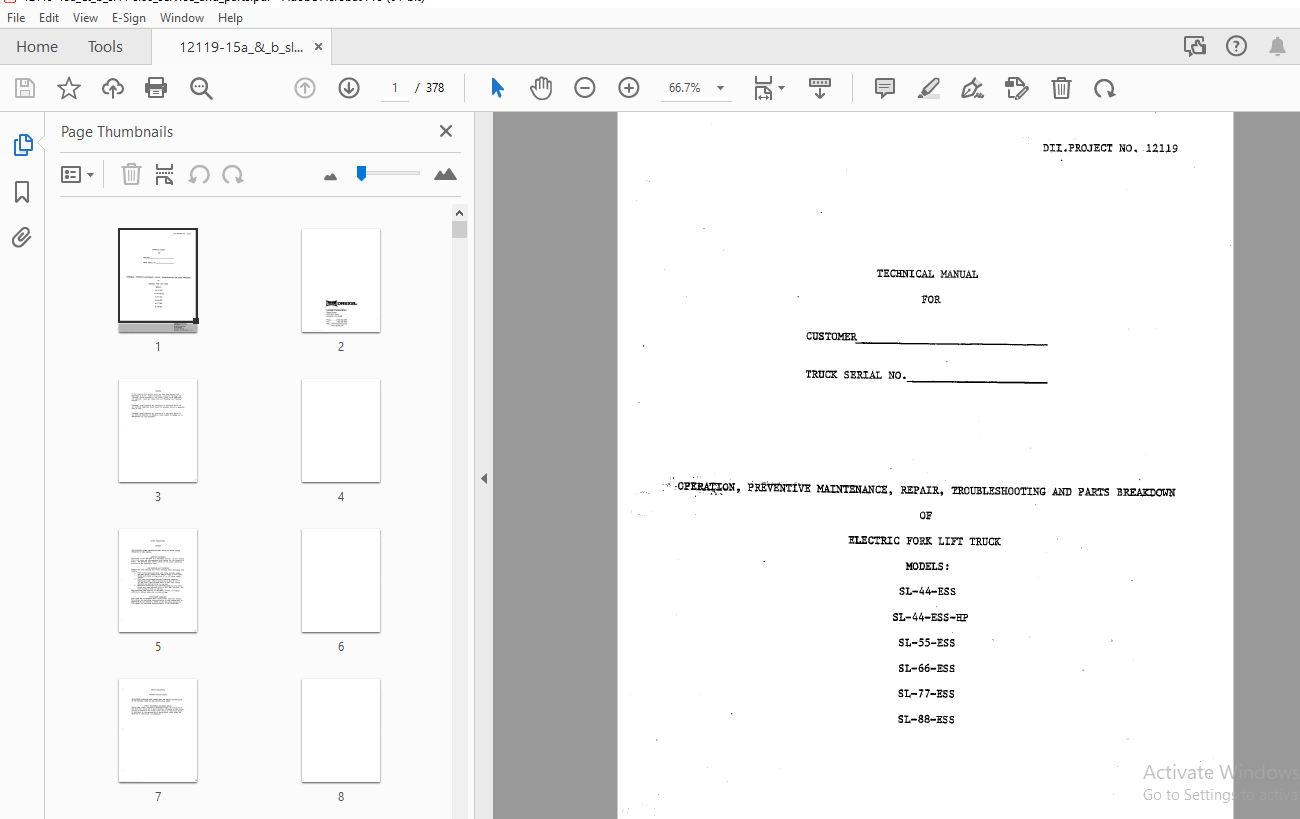Click thumbnails panel scrollbar up arrow
This screenshot has width=1300, height=819.
pyautogui.click(x=460, y=213)
